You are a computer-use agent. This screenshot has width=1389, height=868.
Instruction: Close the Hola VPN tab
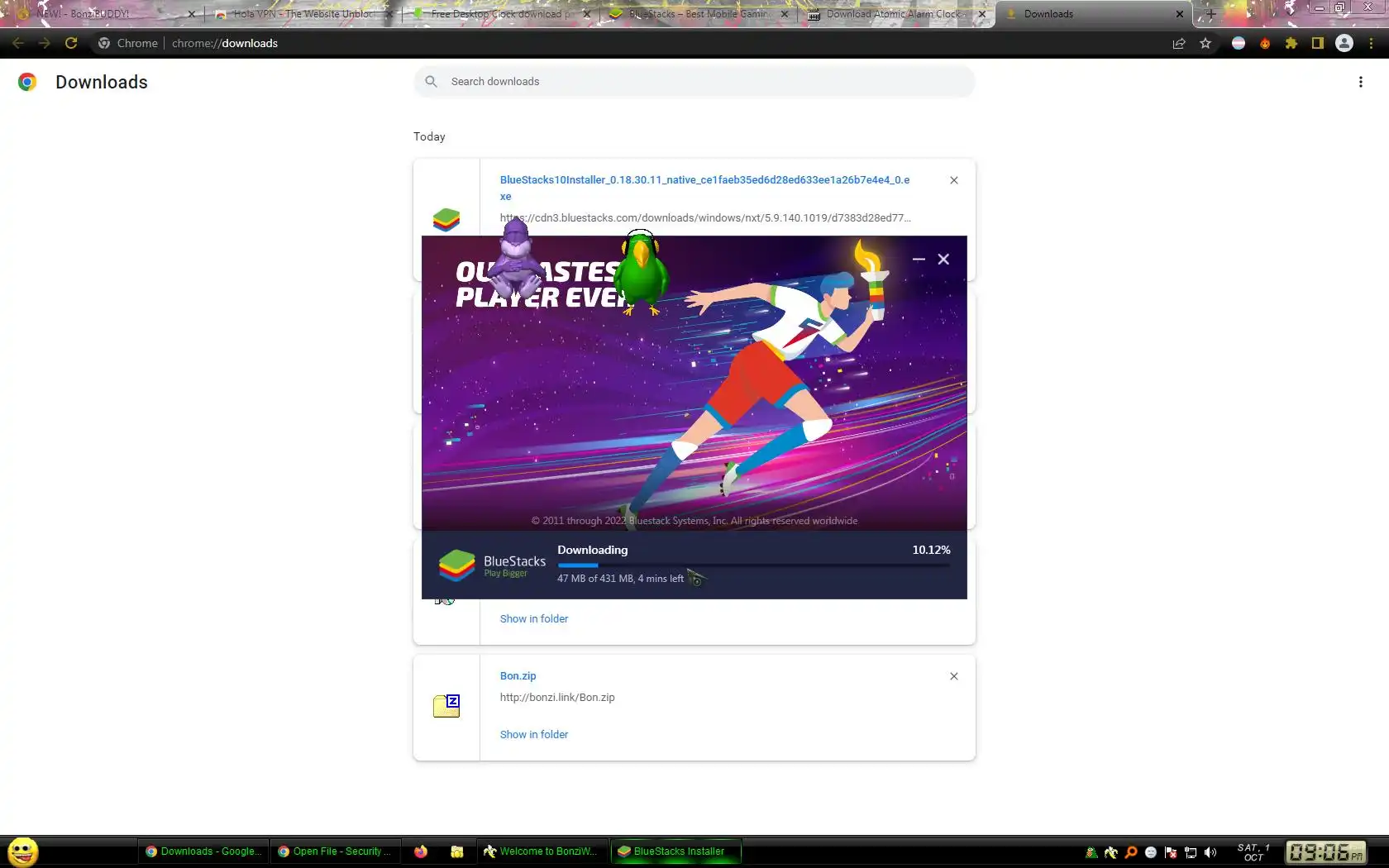[x=389, y=14]
